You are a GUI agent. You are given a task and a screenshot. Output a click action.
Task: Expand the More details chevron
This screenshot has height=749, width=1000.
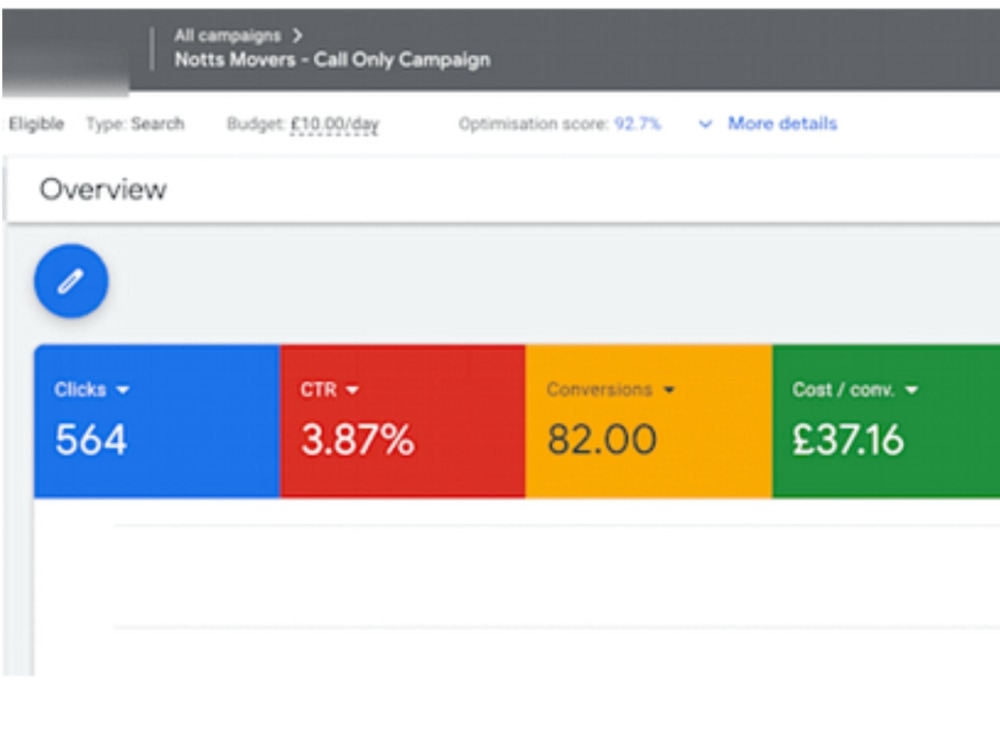pyautogui.click(x=705, y=124)
